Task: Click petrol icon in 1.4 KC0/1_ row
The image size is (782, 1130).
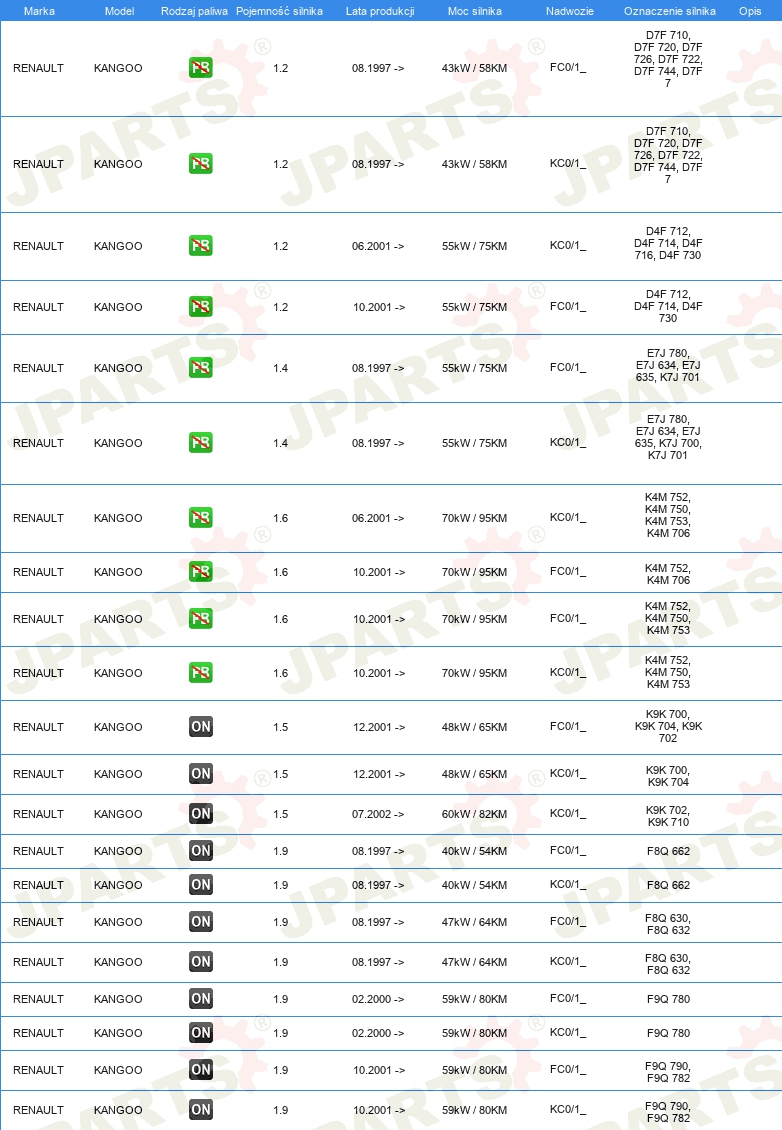Action: point(200,442)
